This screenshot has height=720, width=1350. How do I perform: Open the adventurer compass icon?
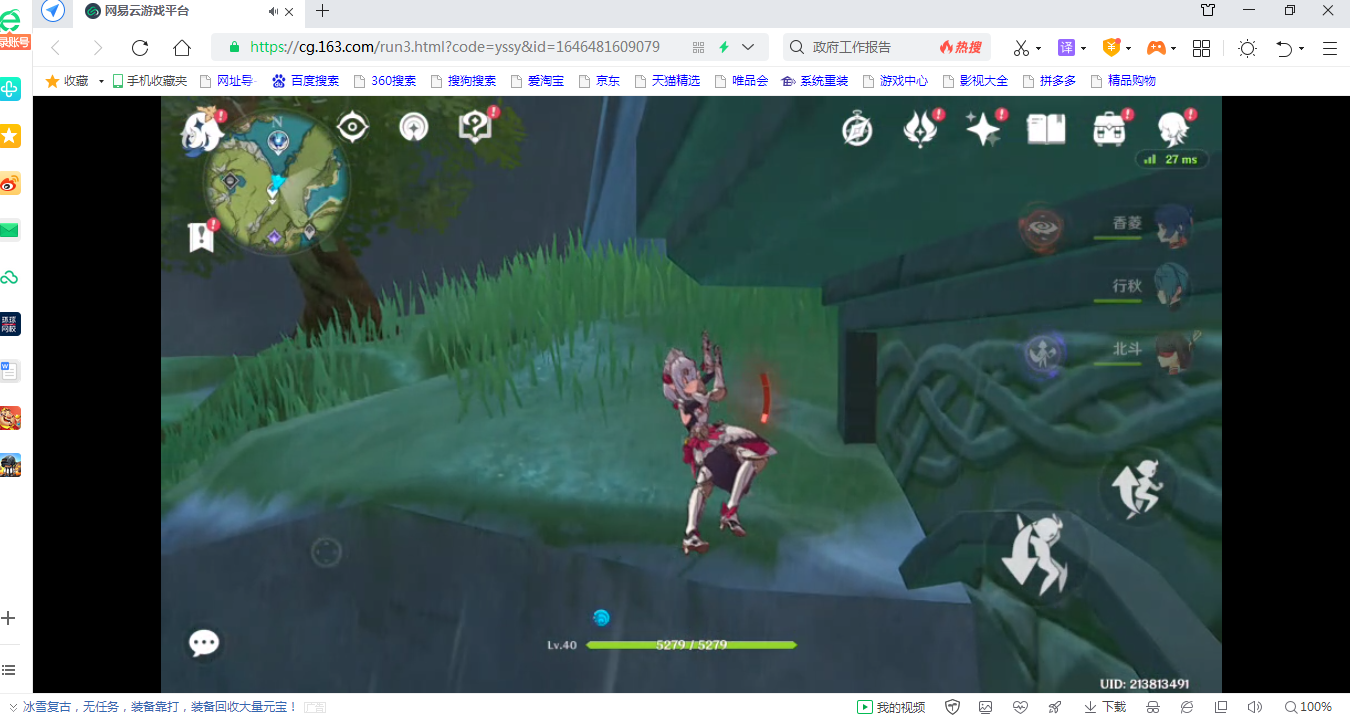pyautogui.click(x=857, y=130)
